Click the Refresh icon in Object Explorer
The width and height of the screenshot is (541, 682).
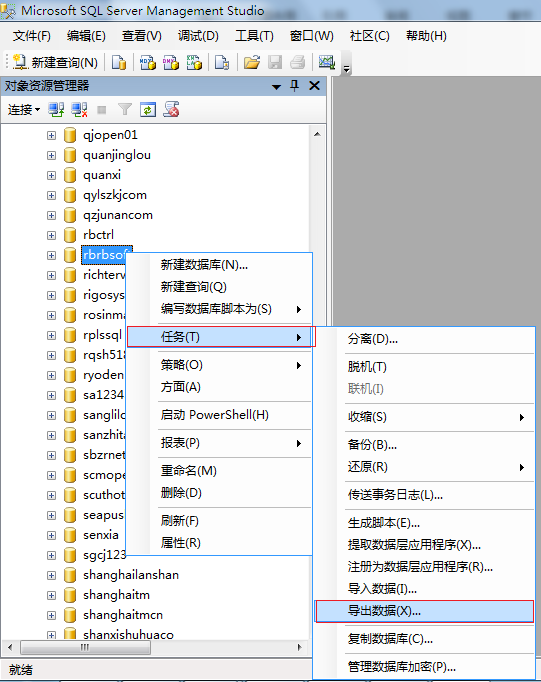click(148, 110)
